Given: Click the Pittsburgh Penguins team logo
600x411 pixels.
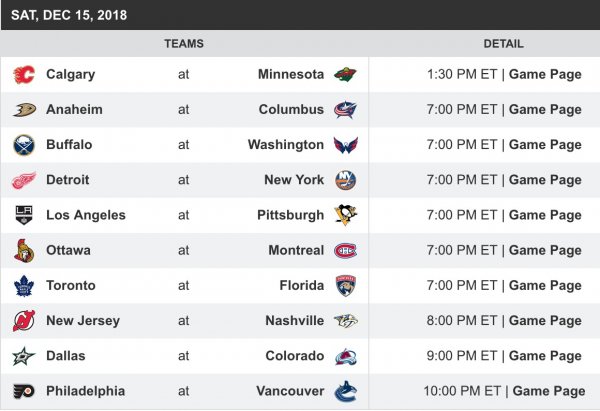Looking at the screenshot, I should pyautogui.click(x=345, y=215).
